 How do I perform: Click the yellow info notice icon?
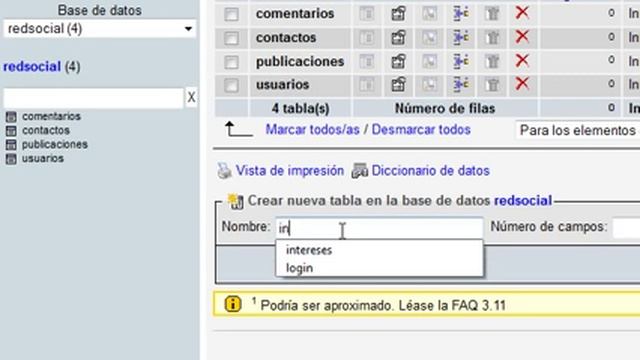[x=233, y=304]
